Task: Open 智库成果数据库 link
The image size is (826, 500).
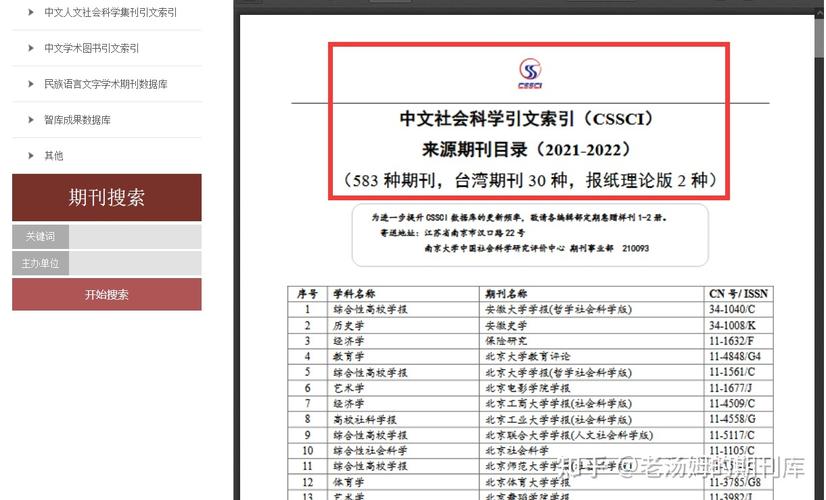Action: coord(77,120)
